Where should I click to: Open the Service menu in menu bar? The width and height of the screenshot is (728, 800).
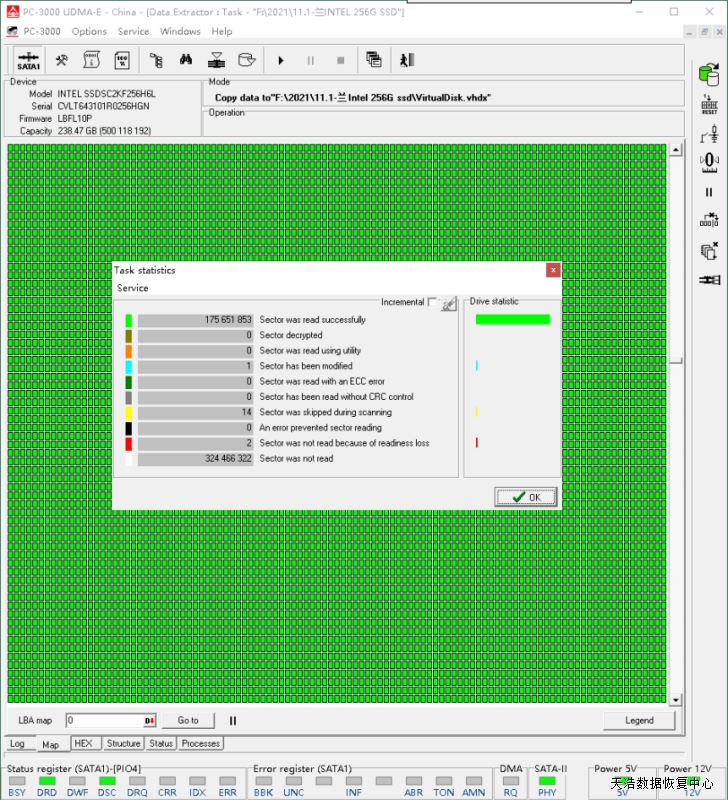click(133, 31)
